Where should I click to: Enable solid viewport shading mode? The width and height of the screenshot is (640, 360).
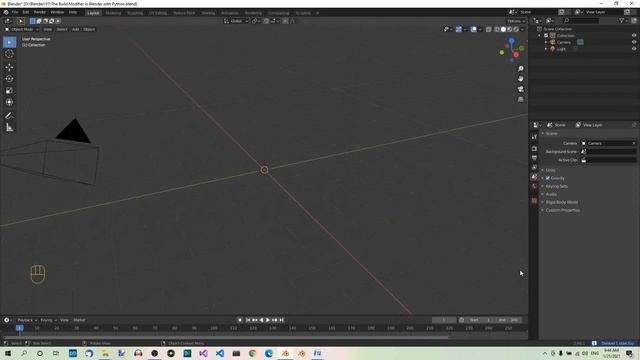coord(503,29)
